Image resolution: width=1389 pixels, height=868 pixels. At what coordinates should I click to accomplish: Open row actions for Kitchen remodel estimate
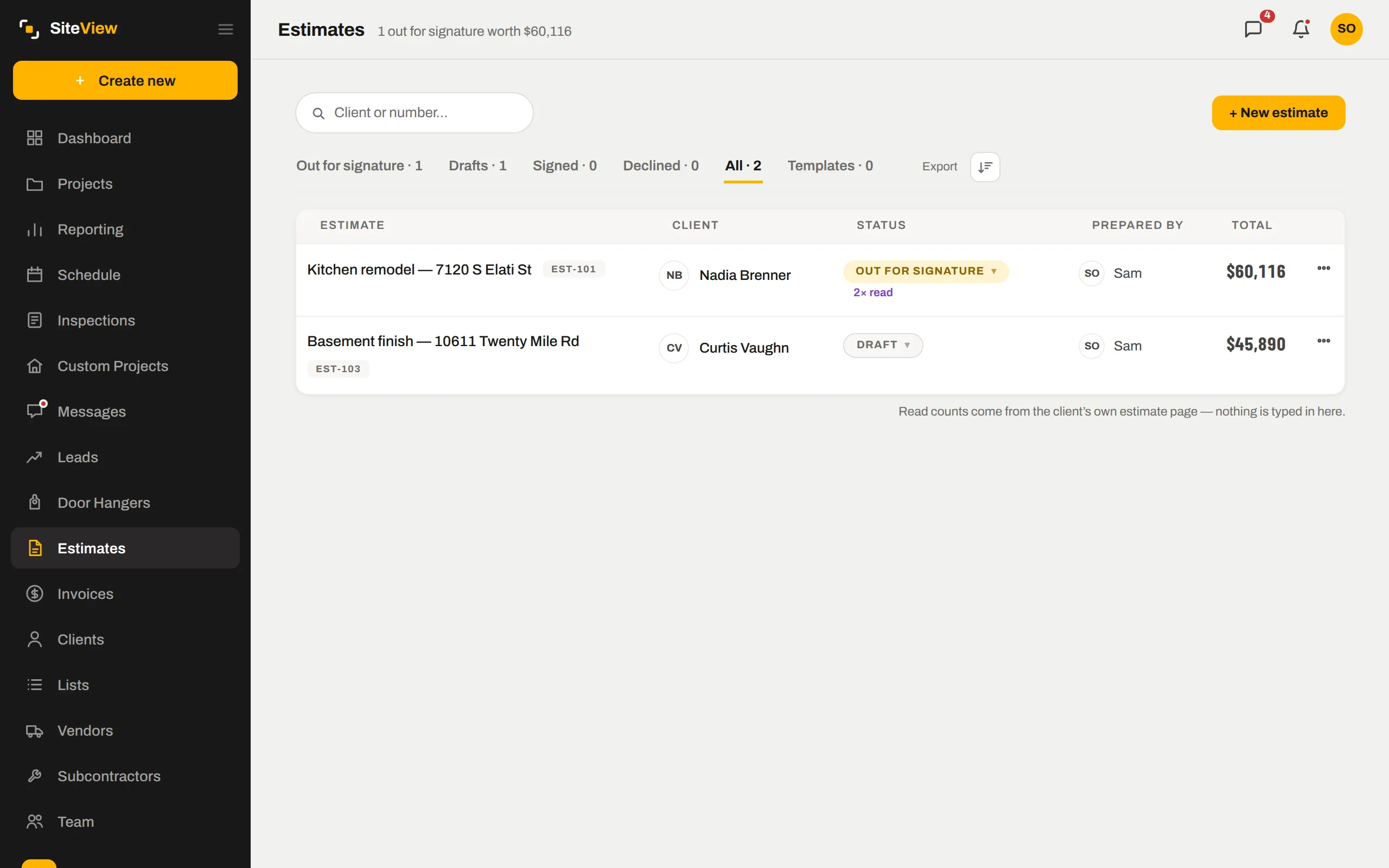pos(1323,268)
